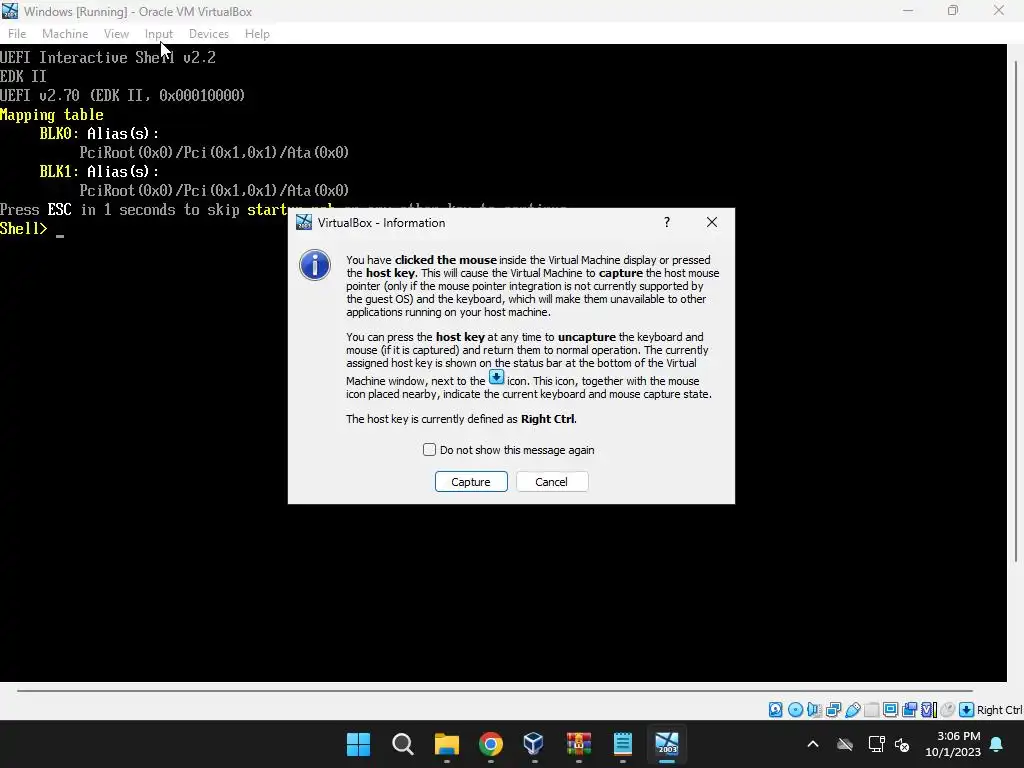
Task: Open the Windows Start menu
Action: (359, 744)
